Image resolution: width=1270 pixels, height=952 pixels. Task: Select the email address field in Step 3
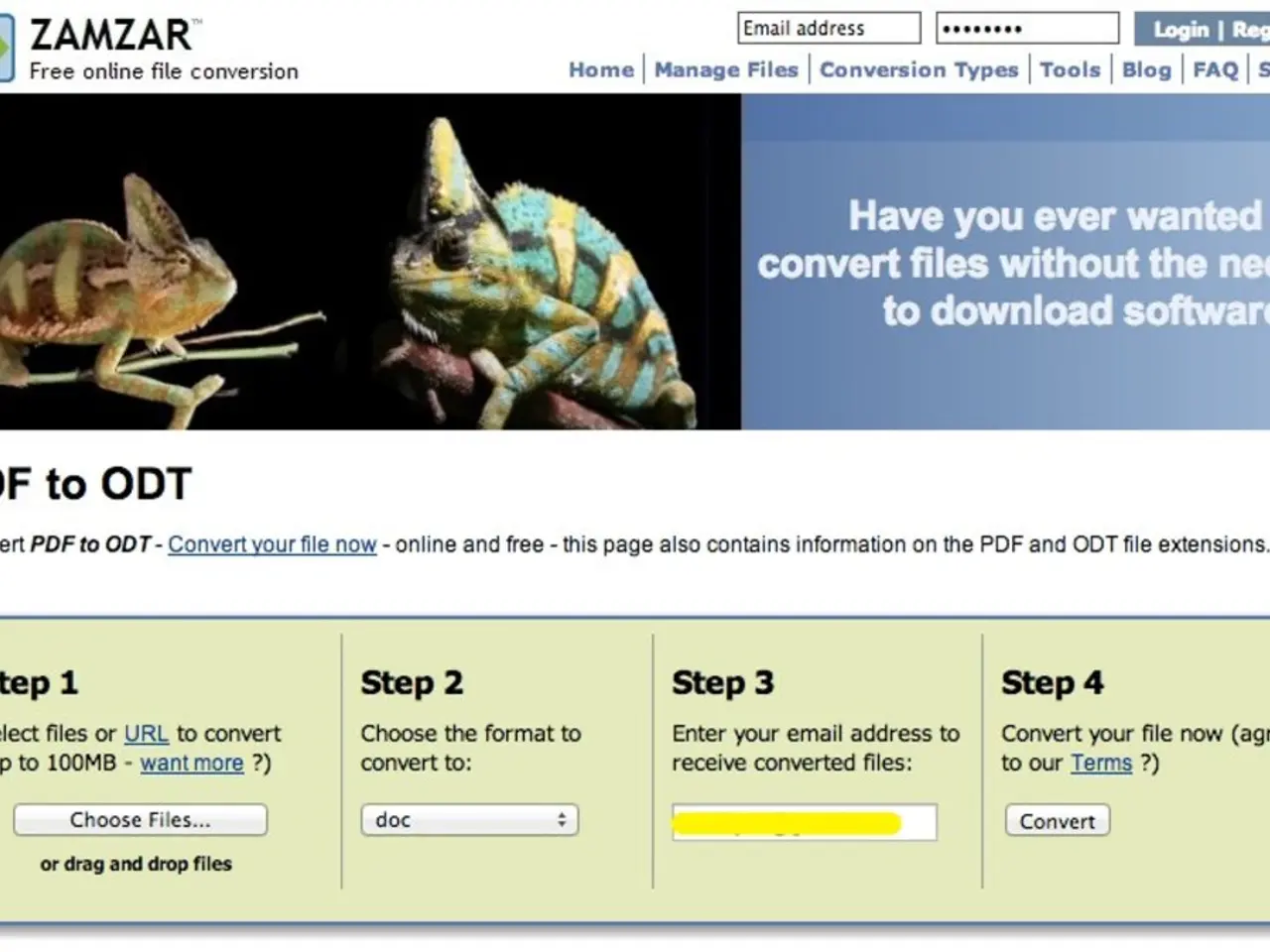[804, 820]
